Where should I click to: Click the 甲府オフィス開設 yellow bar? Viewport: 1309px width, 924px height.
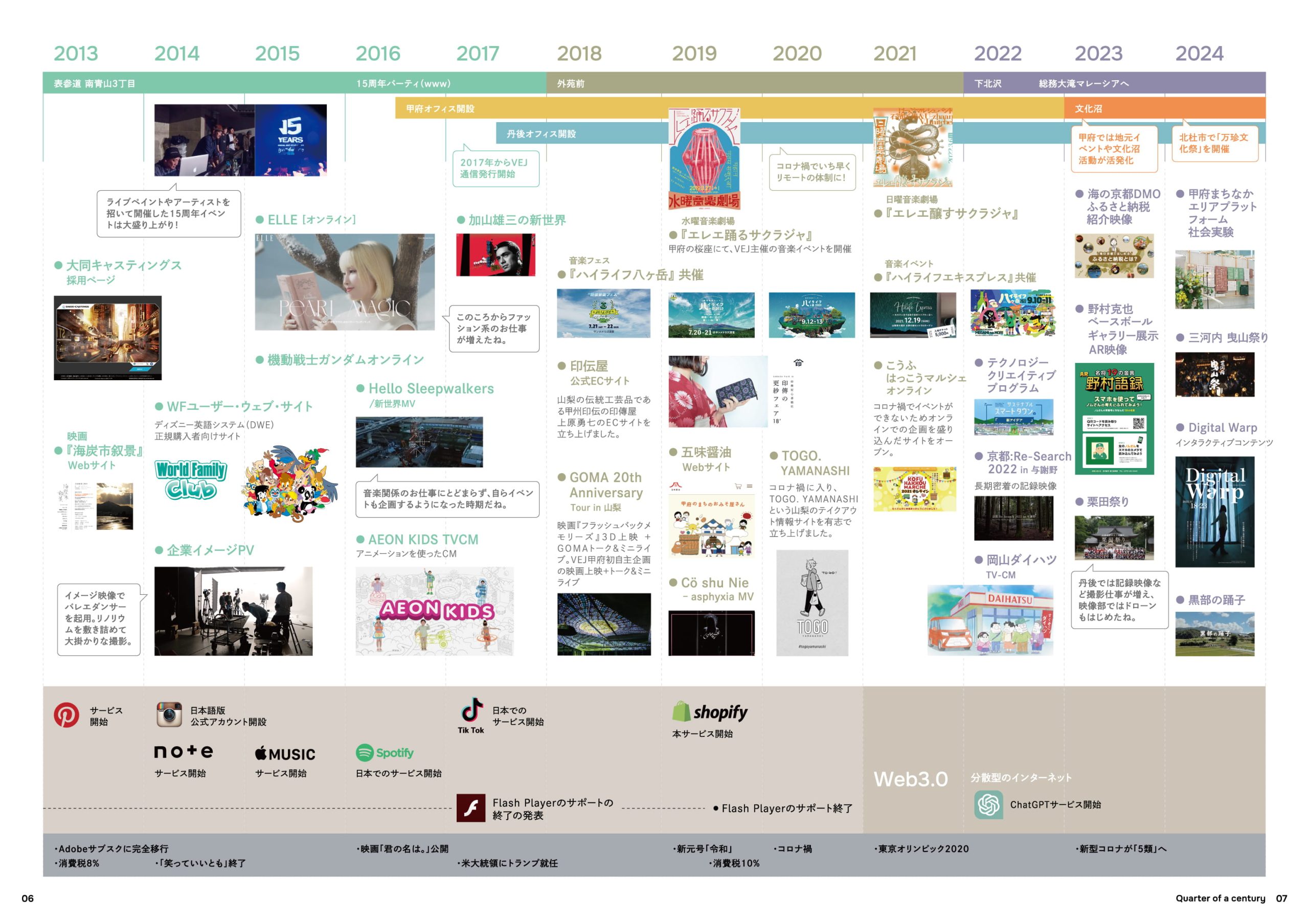(440, 108)
